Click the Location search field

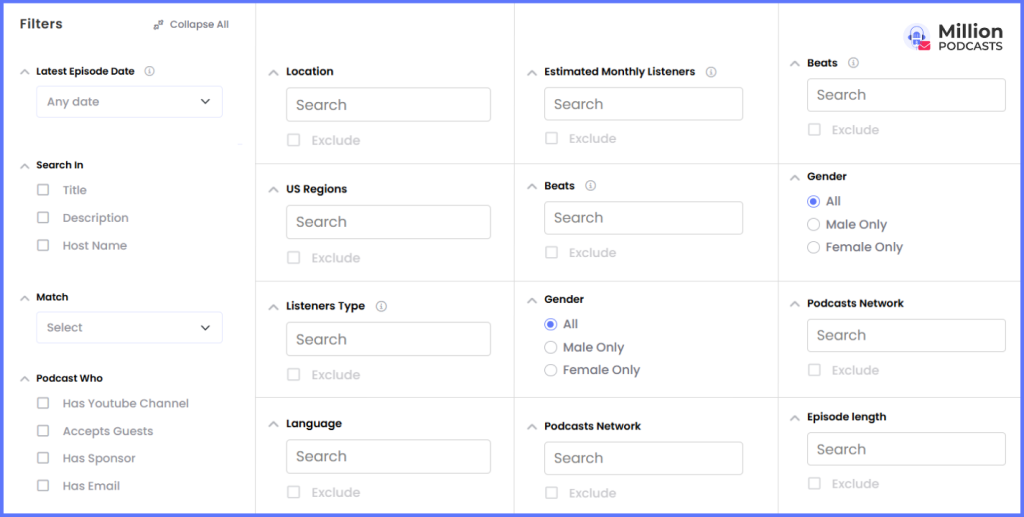pos(388,105)
